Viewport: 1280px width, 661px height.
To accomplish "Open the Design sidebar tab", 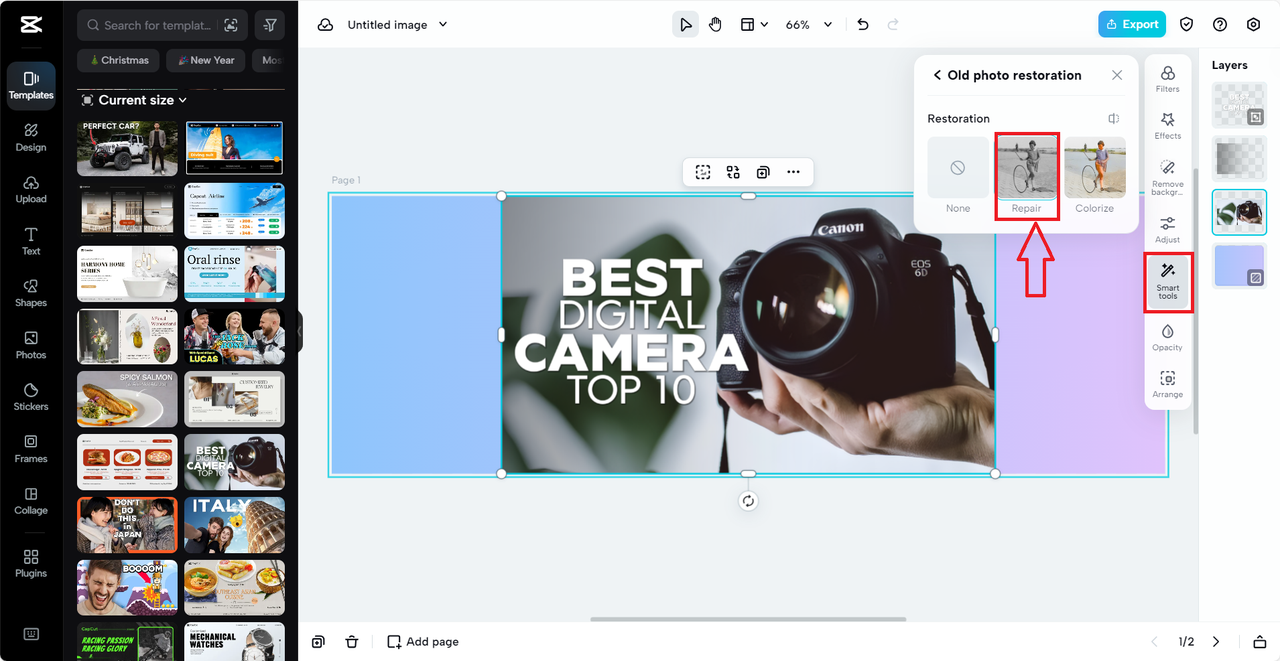I will pyautogui.click(x=31, y=137).
